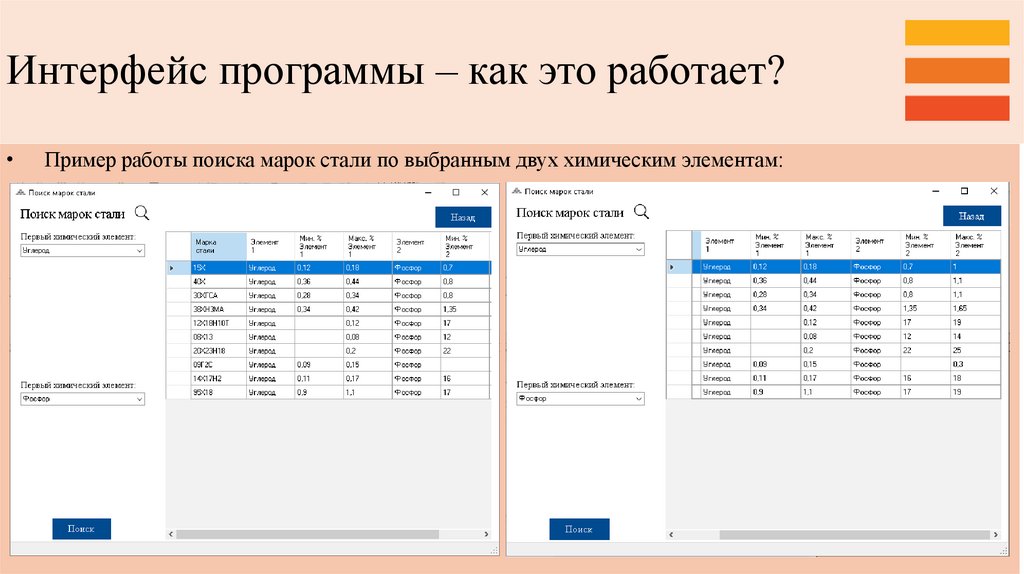Select the 14Х17Н2 steel grade cell

pyautogui.click(x=219, y=379)
